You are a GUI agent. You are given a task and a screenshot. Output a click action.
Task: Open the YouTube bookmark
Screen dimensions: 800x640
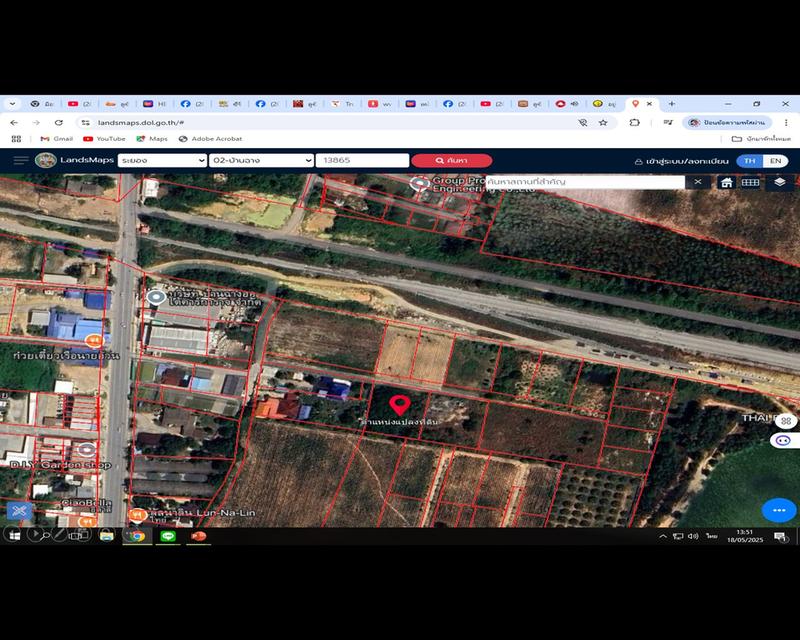(104, 139)
